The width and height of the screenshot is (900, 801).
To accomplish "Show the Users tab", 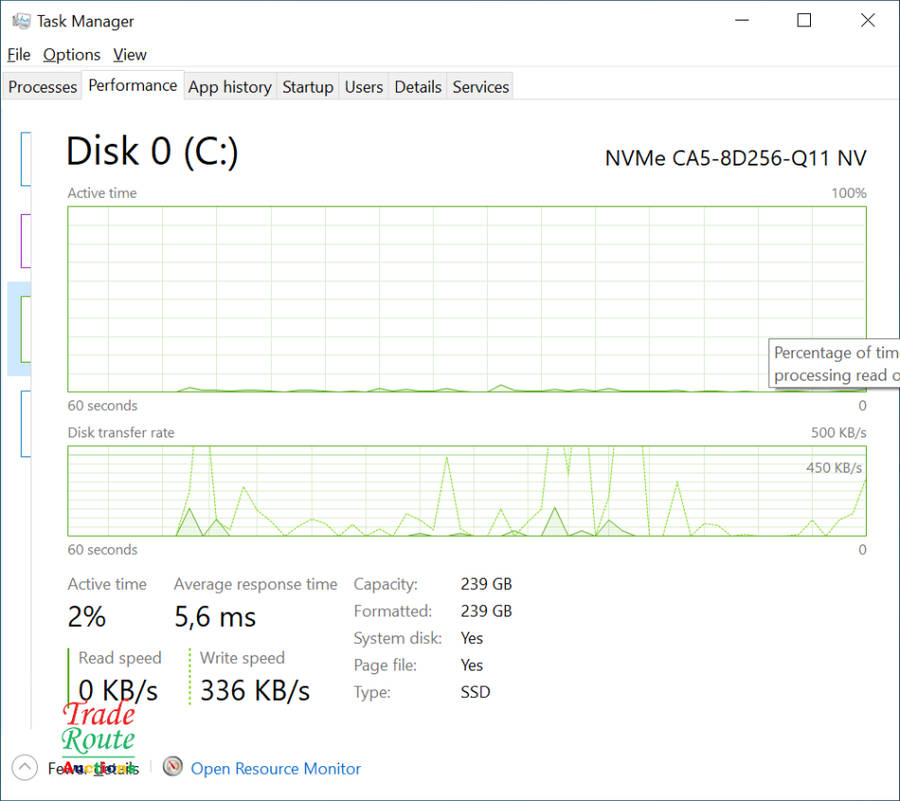I will pos(364,87).
